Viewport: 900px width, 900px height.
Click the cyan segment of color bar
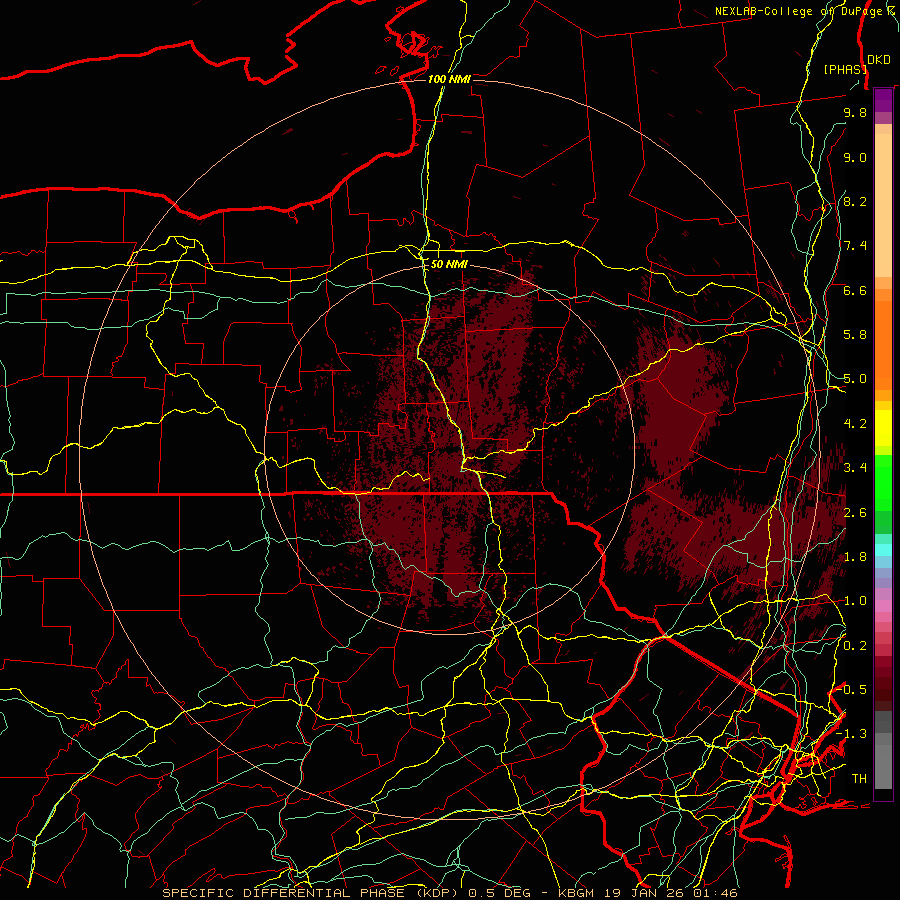click(883, 549)
